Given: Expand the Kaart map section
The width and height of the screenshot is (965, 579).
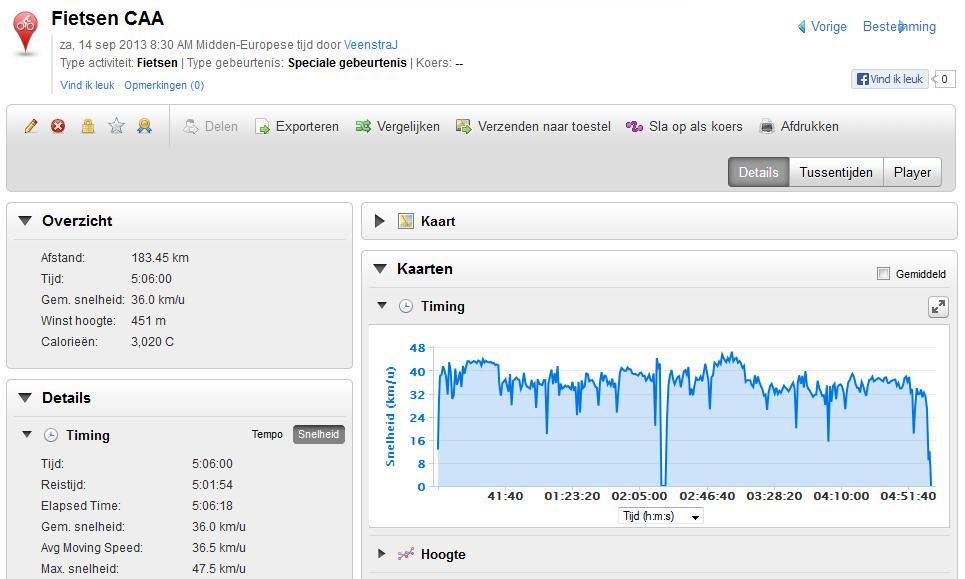Looking at the screenshot, I should (x=380, y=221).
